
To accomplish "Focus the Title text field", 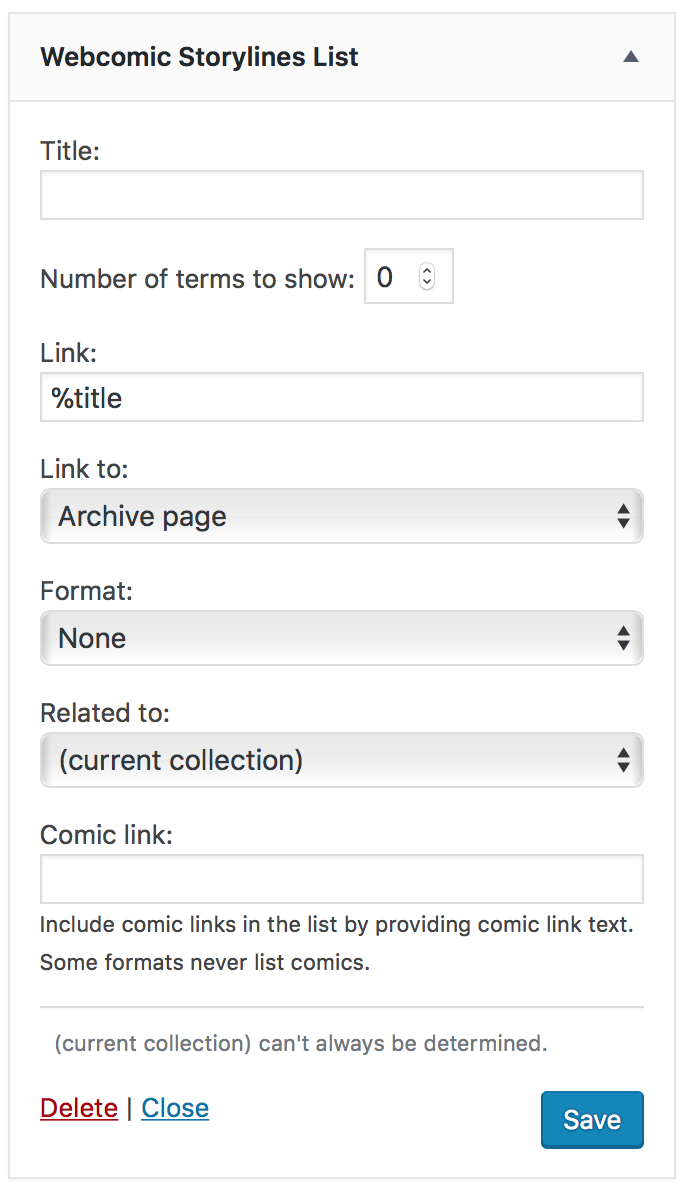I will click(341, 195).
